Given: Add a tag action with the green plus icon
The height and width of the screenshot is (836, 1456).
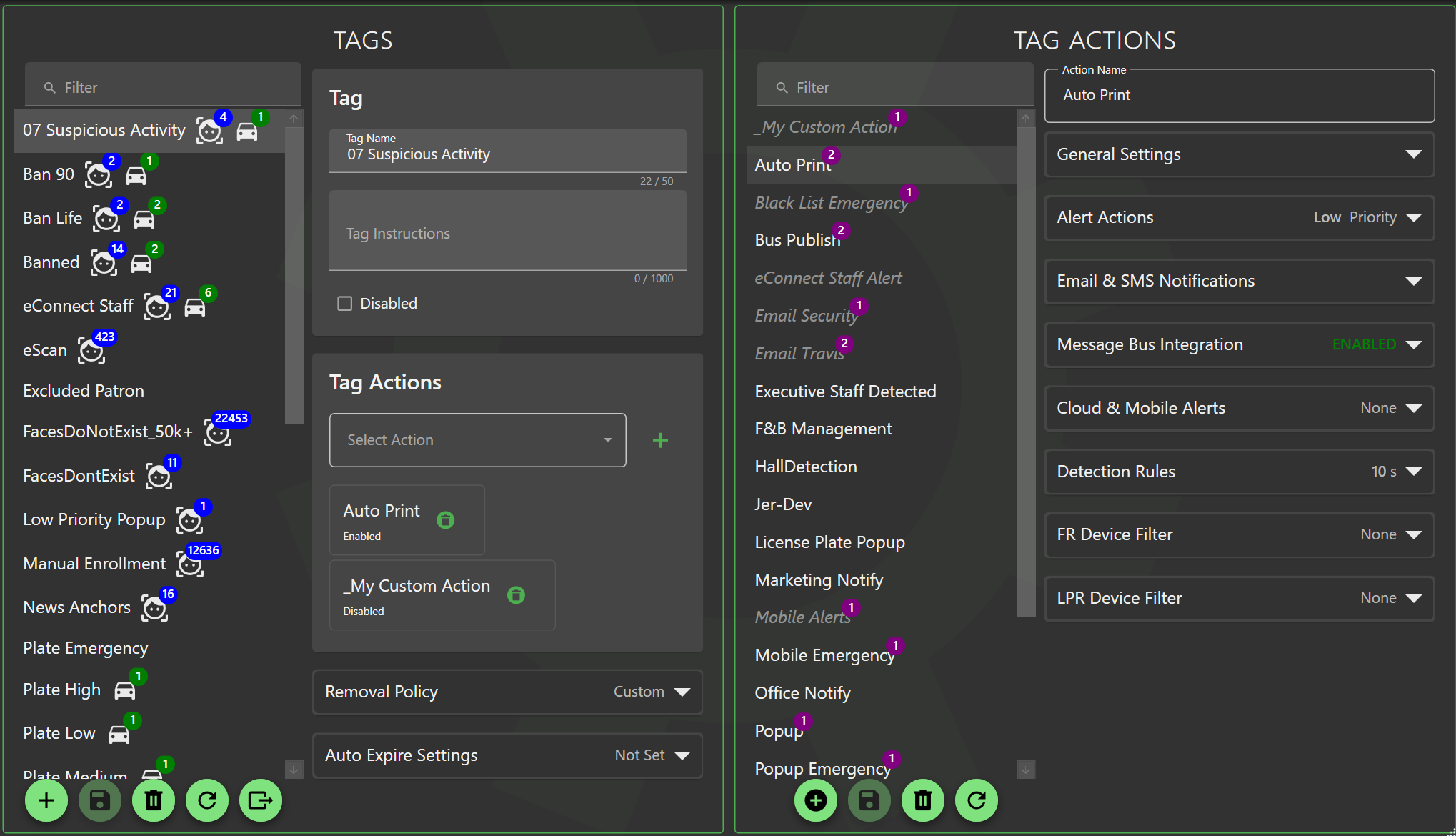Looking at the screenshot, I should tap(660, 440).
